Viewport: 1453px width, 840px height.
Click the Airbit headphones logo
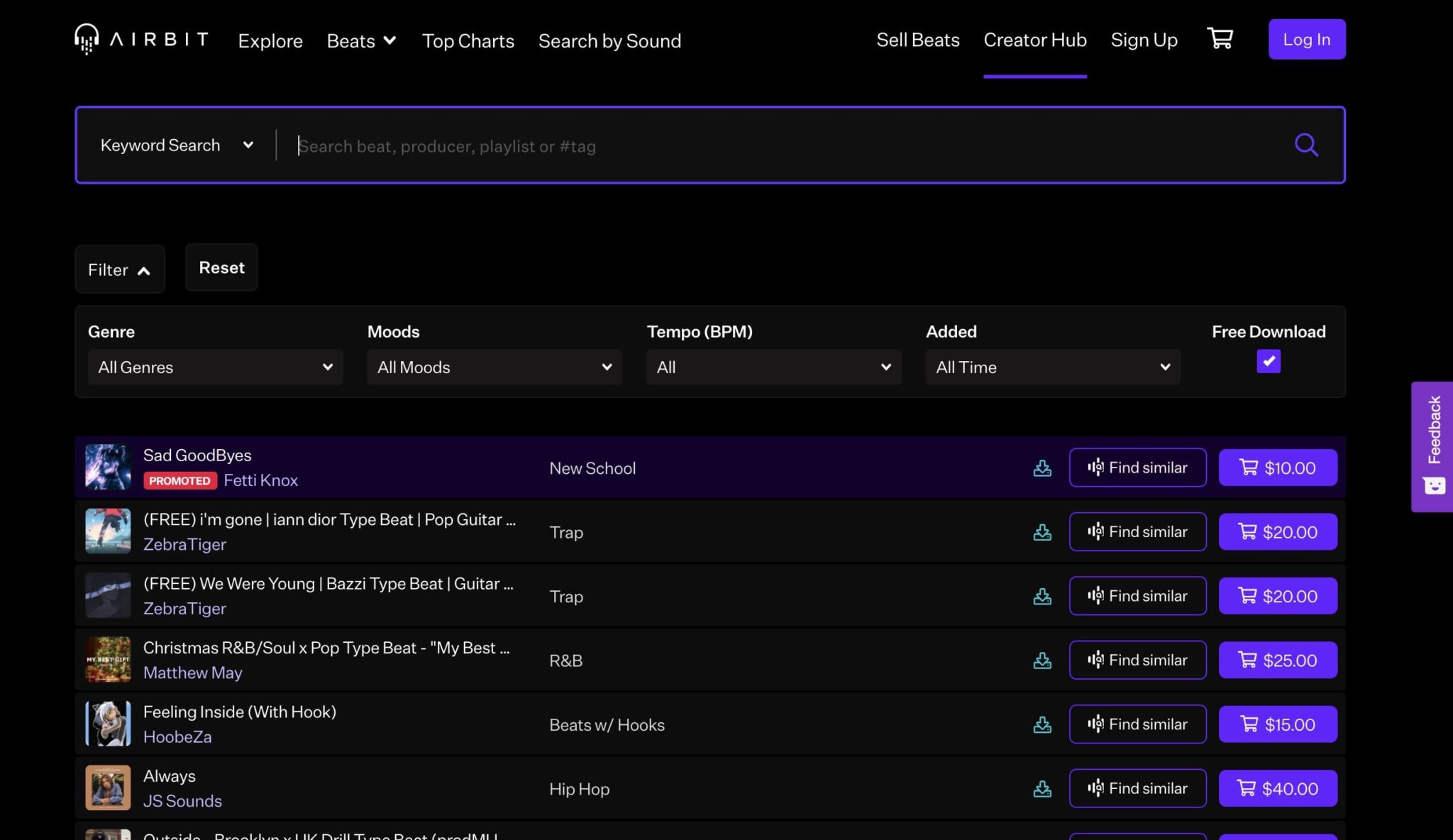click(86, 39)
